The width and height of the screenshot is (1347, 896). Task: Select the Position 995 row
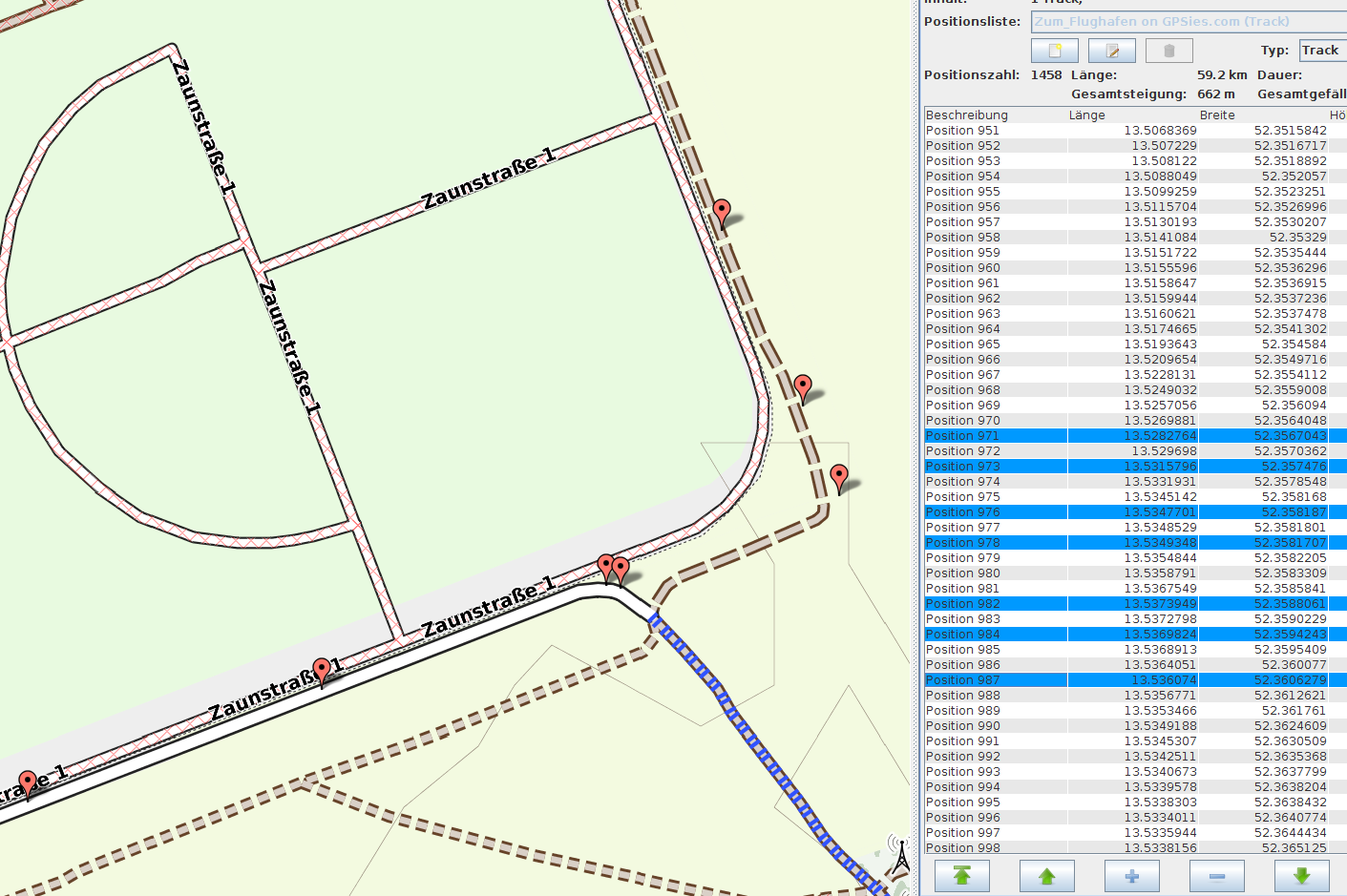coord(1135,802)
